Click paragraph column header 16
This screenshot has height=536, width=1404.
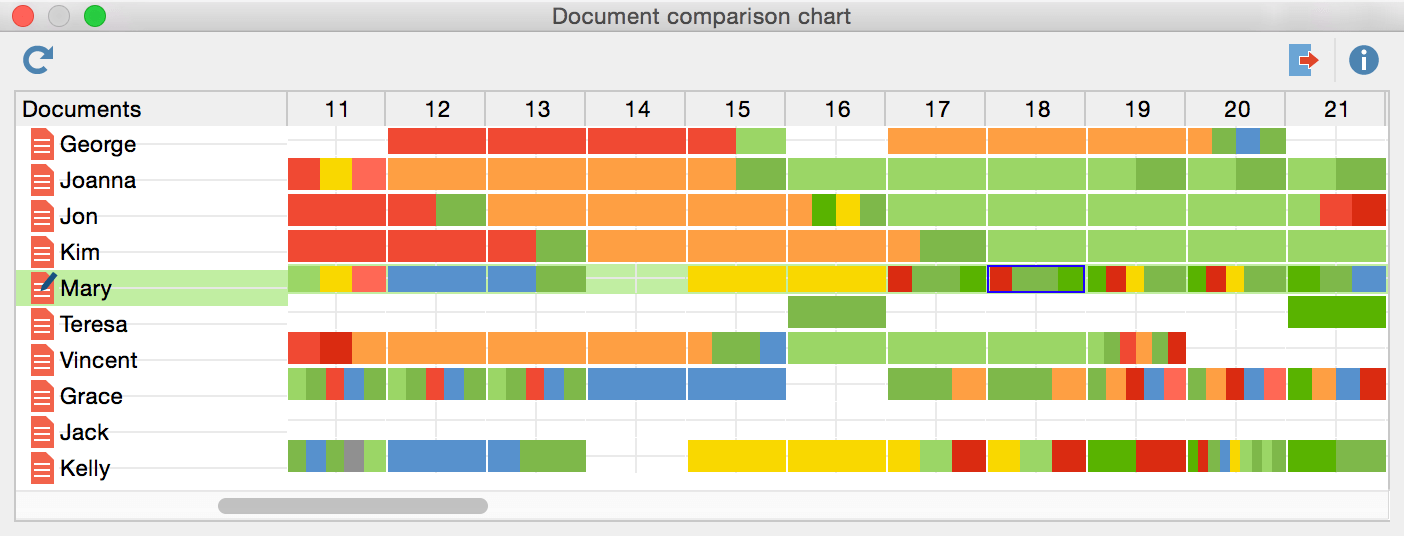(x=837, y=109)
